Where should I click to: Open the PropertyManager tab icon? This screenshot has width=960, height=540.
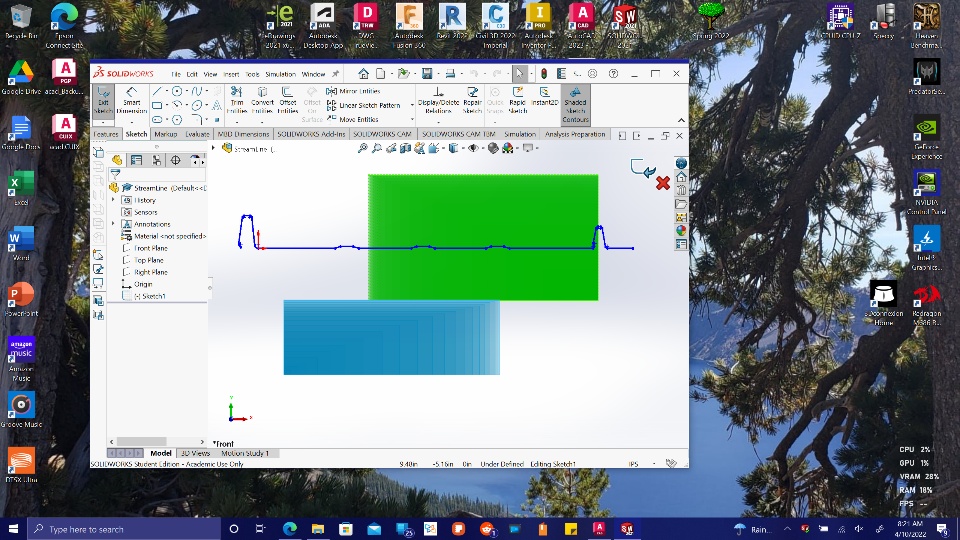point(136,160)
